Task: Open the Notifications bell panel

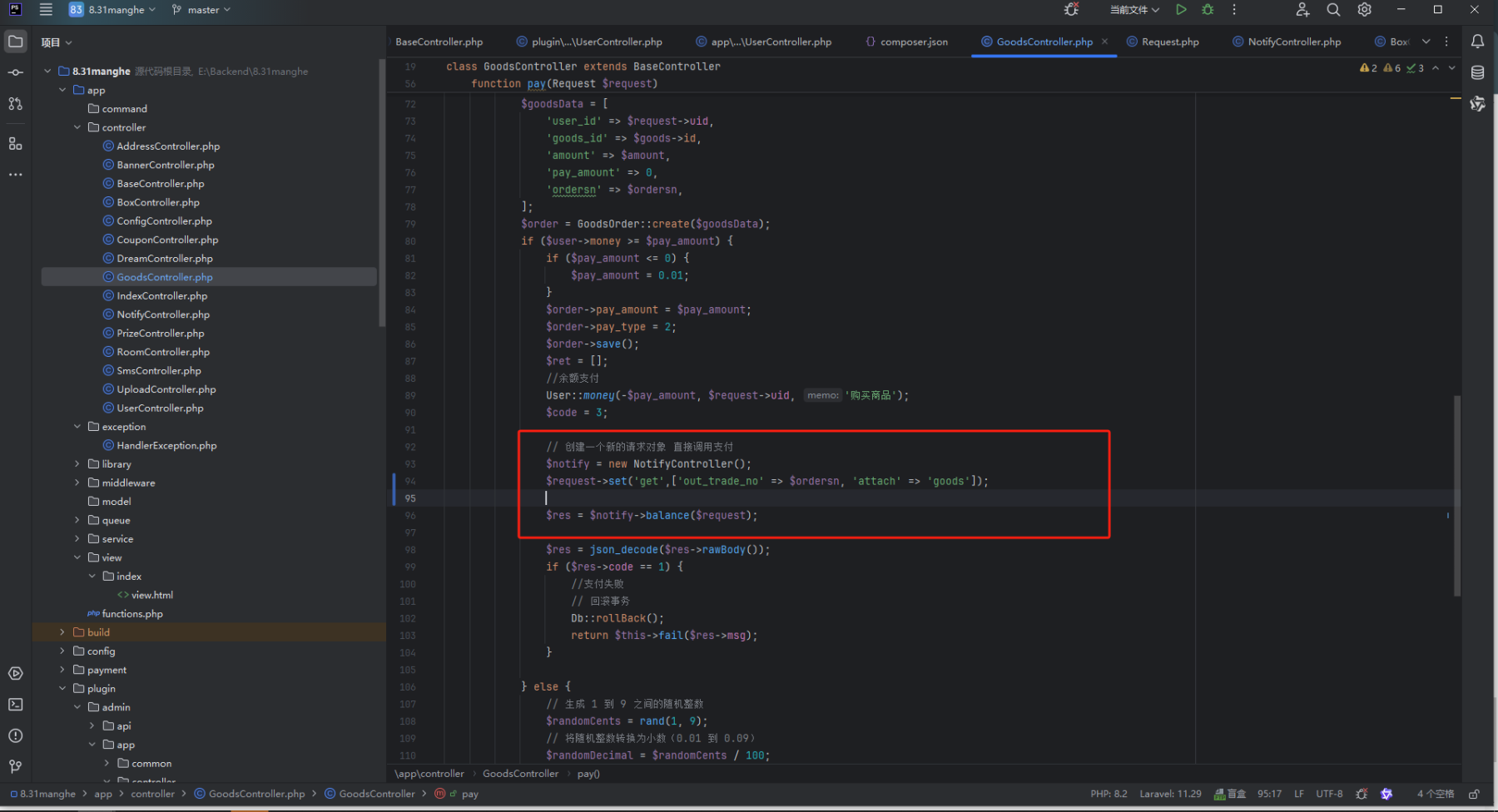Action: 1478,42
